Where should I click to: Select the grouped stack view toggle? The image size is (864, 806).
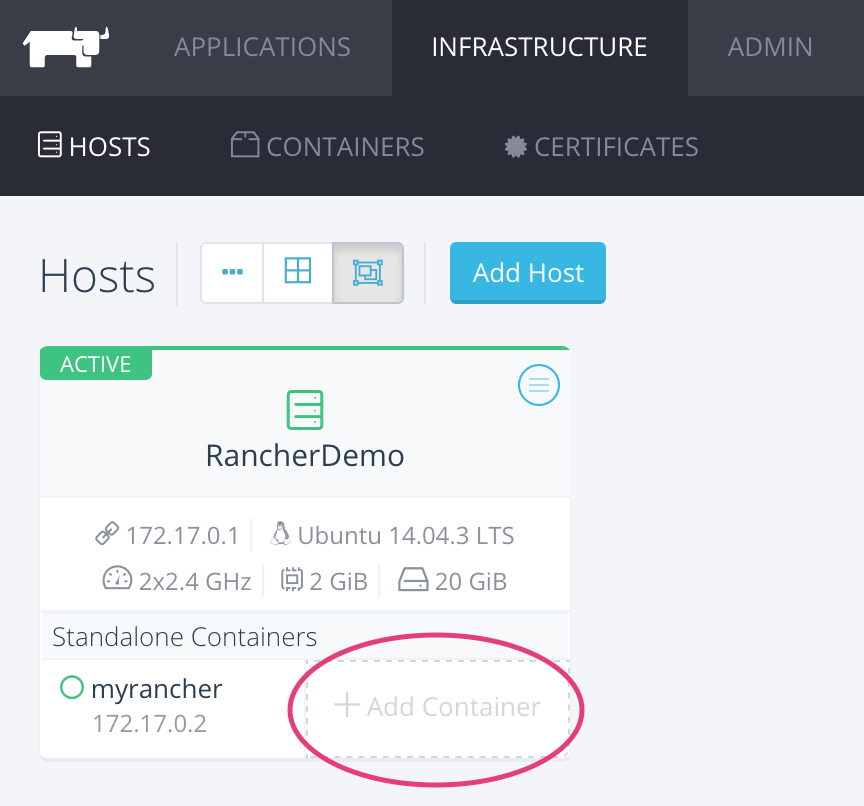[367, 272]
